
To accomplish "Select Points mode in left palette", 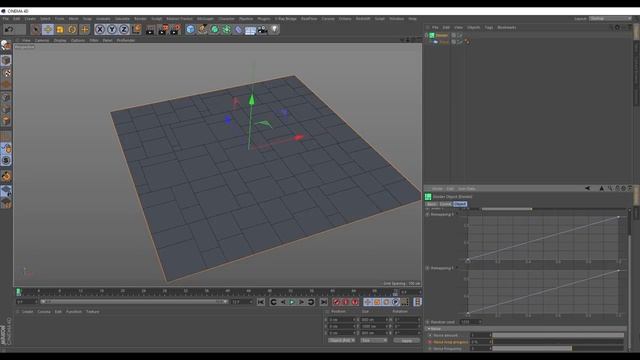I will 6,97.
